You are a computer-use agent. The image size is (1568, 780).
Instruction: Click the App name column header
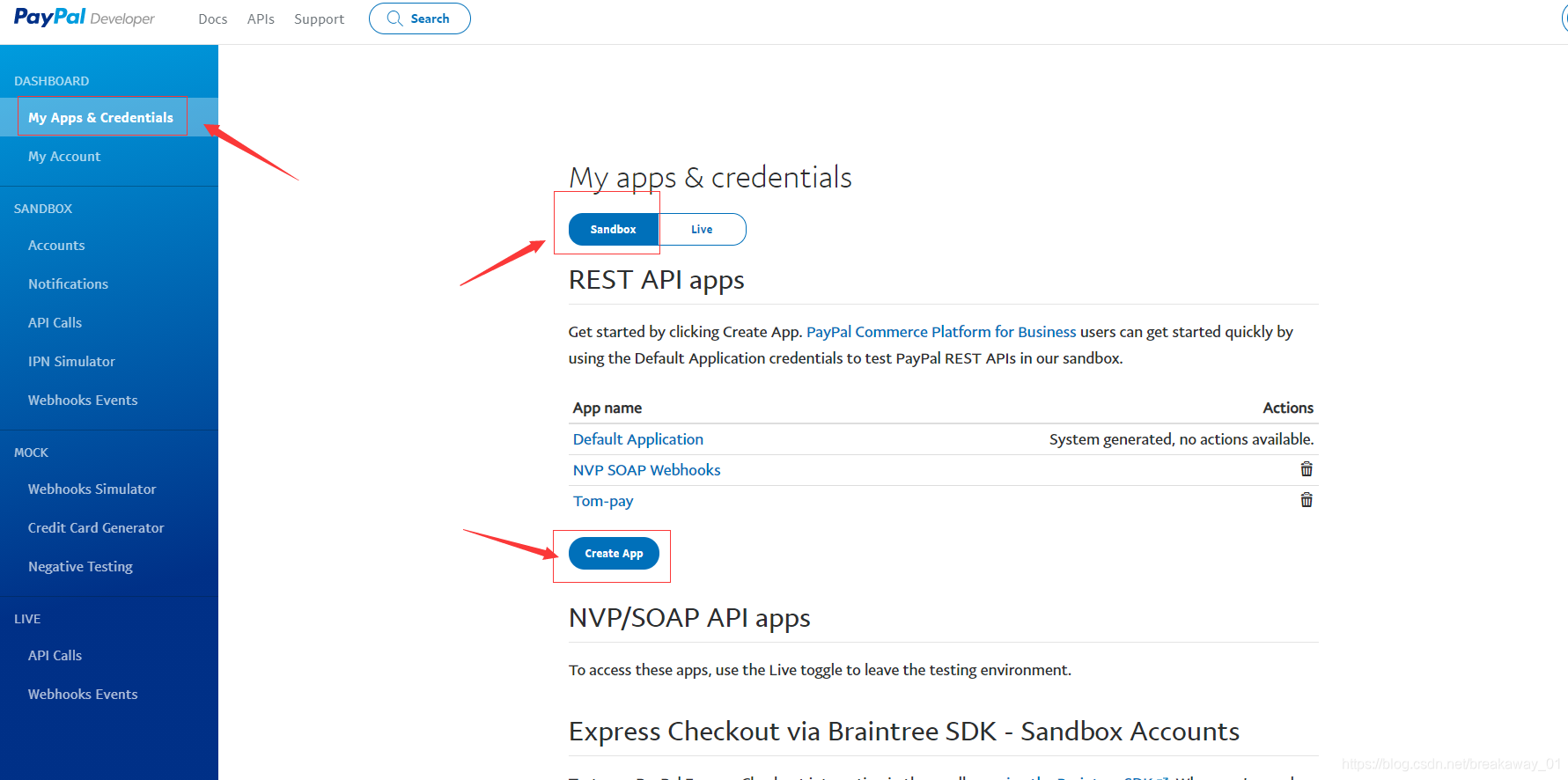click(607, 408)
